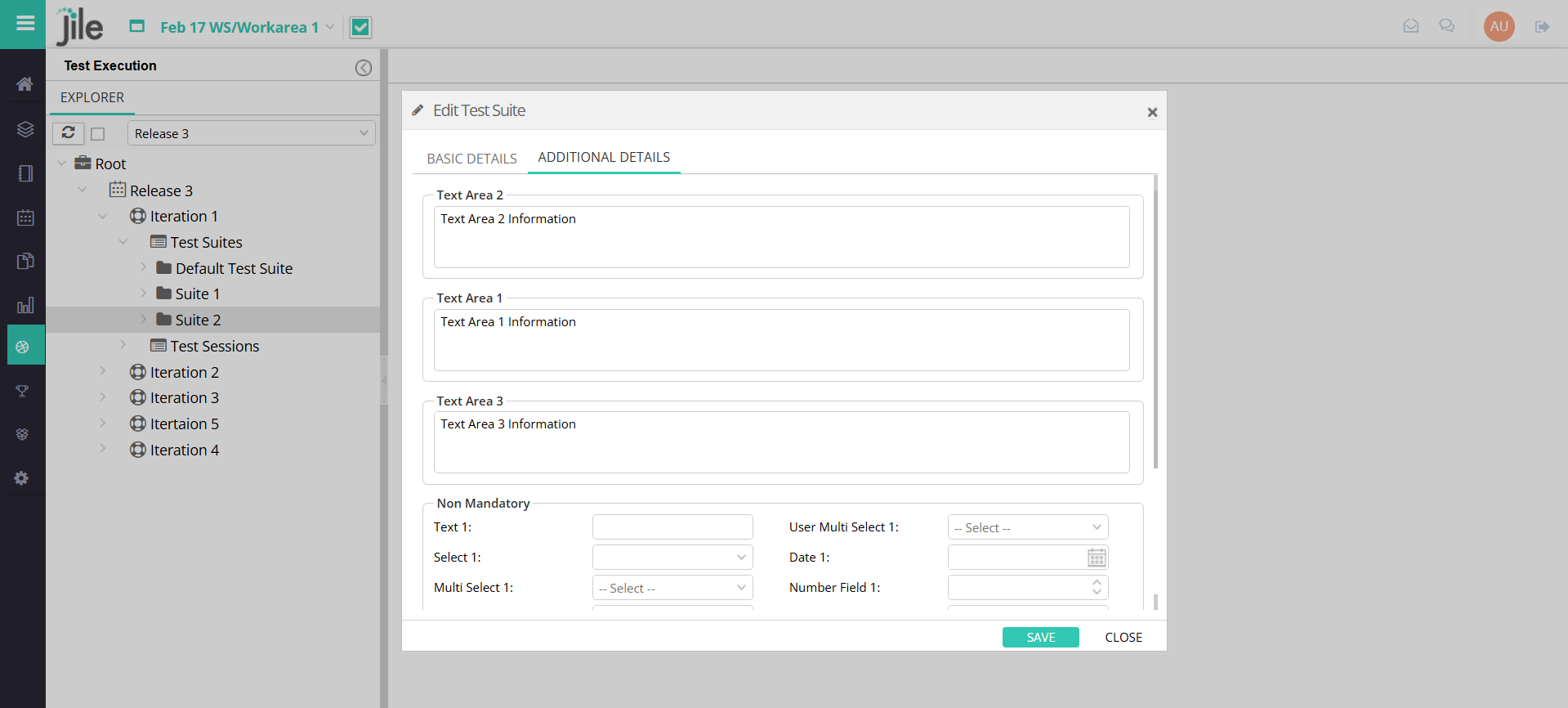The height and width of the screenshot is (708, 1568).
Task: Click the teal checkmark box in header
Action: pyautogui.click(x=360, y=28)
